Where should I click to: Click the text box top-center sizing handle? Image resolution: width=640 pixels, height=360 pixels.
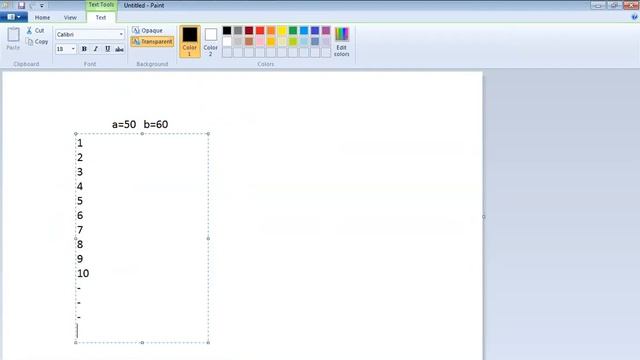pos(142,133)
